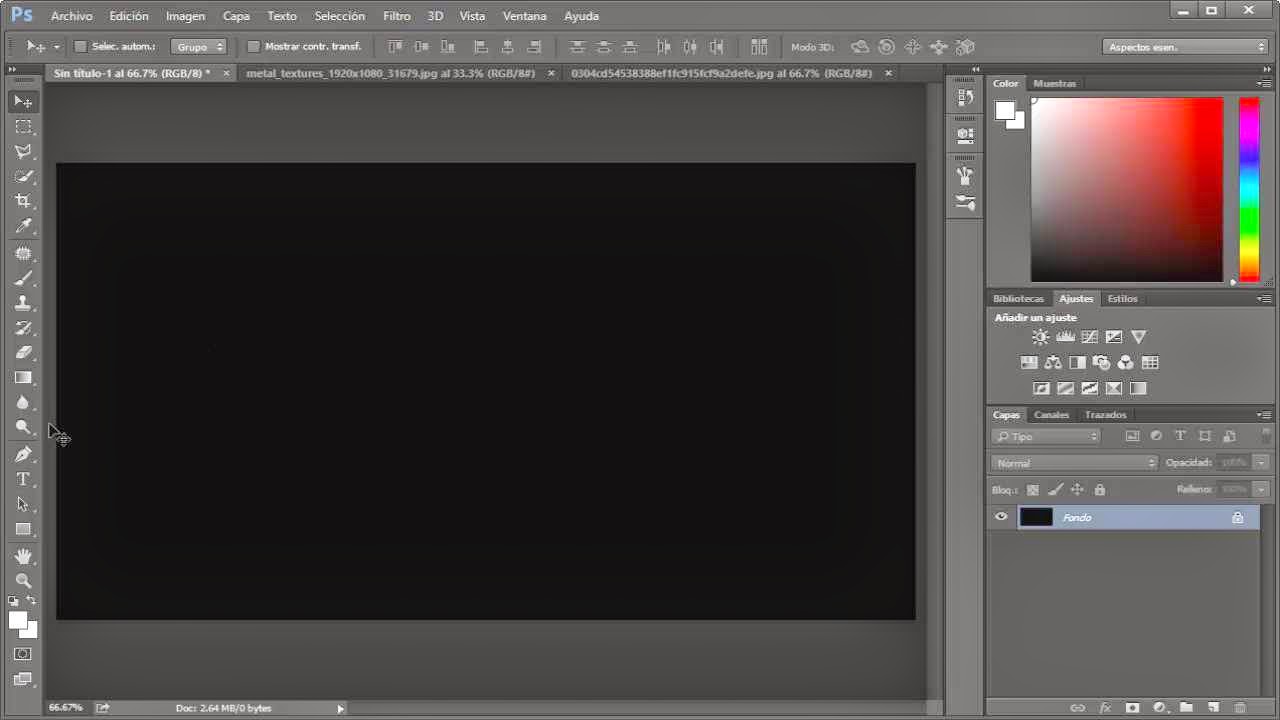Select the Zoom tool in toolbar

coord(23,581)
